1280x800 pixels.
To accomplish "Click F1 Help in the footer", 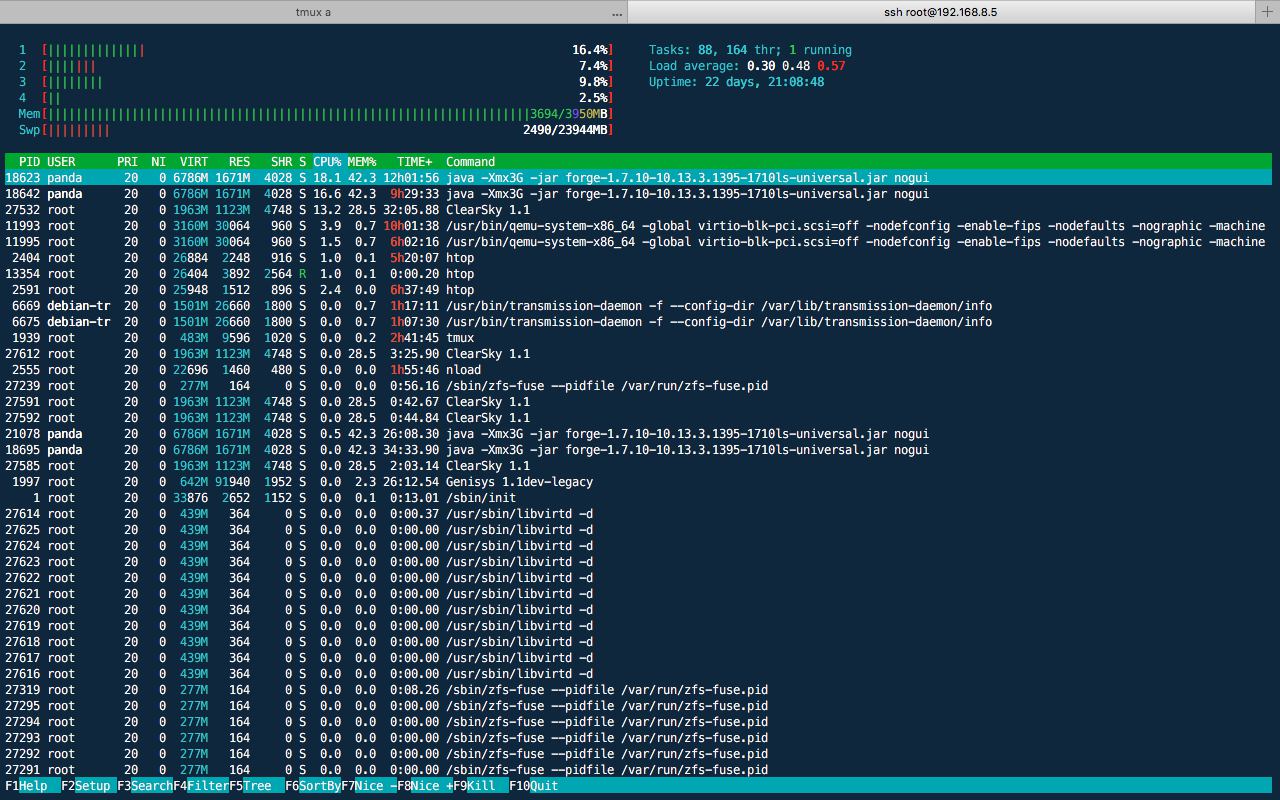I will click(33, 786).
